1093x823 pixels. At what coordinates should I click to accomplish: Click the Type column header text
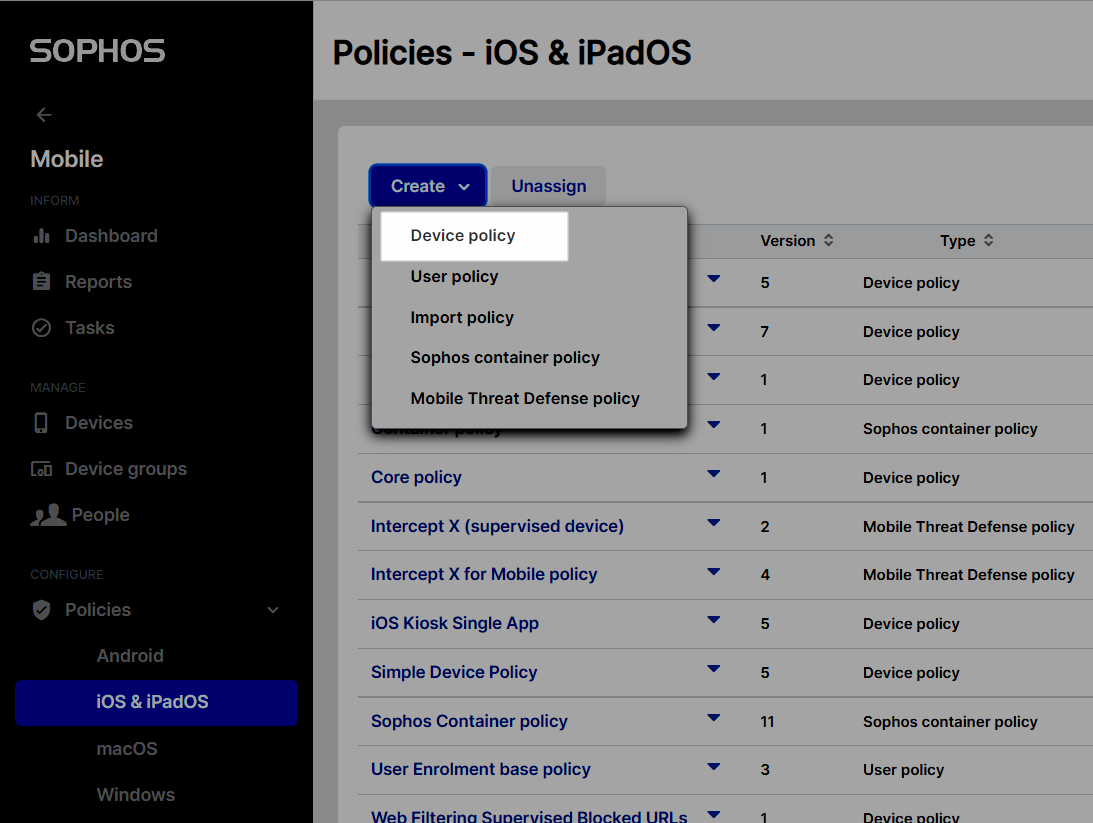tap(958, 240)
